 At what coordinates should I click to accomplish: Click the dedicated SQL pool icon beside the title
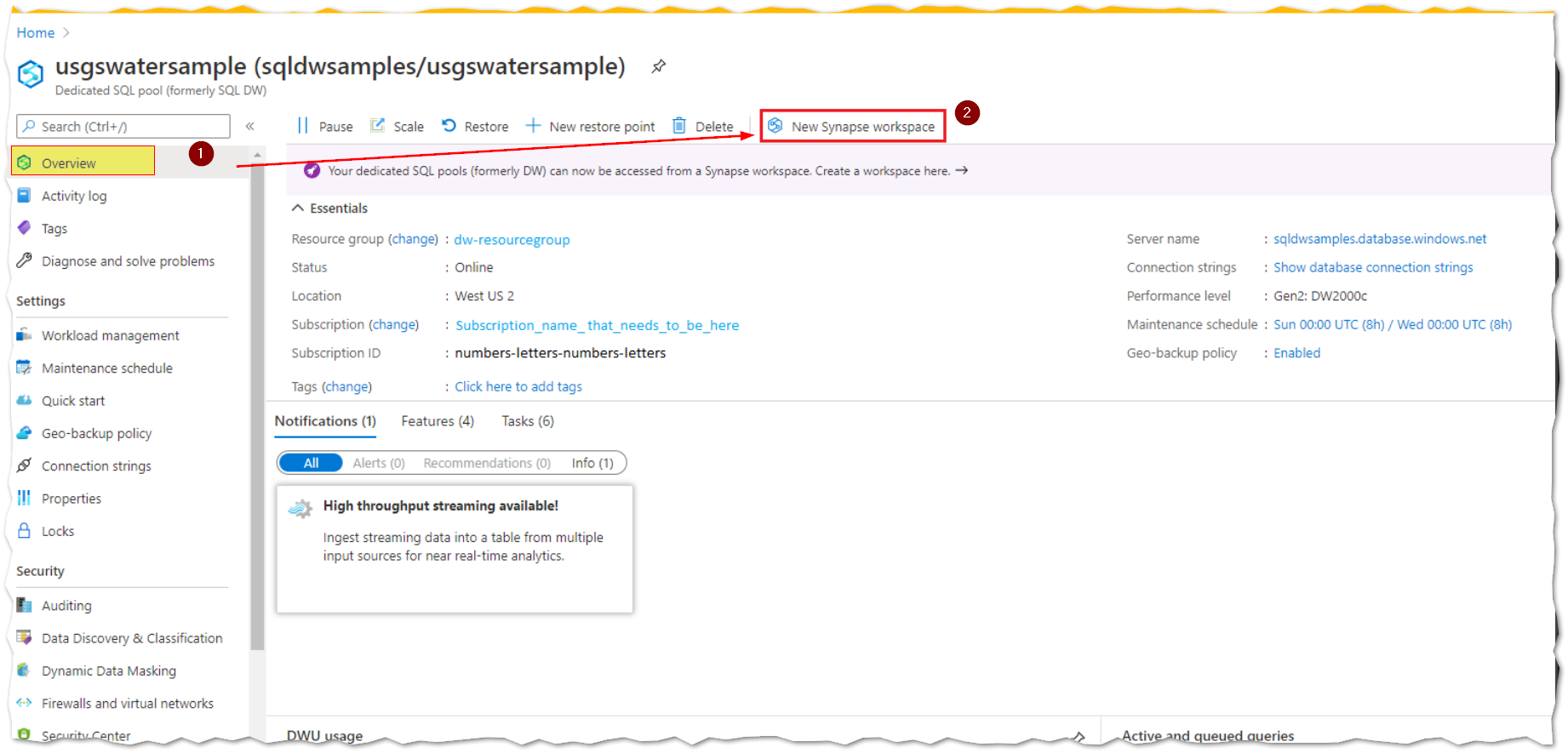tap(31, 74)
